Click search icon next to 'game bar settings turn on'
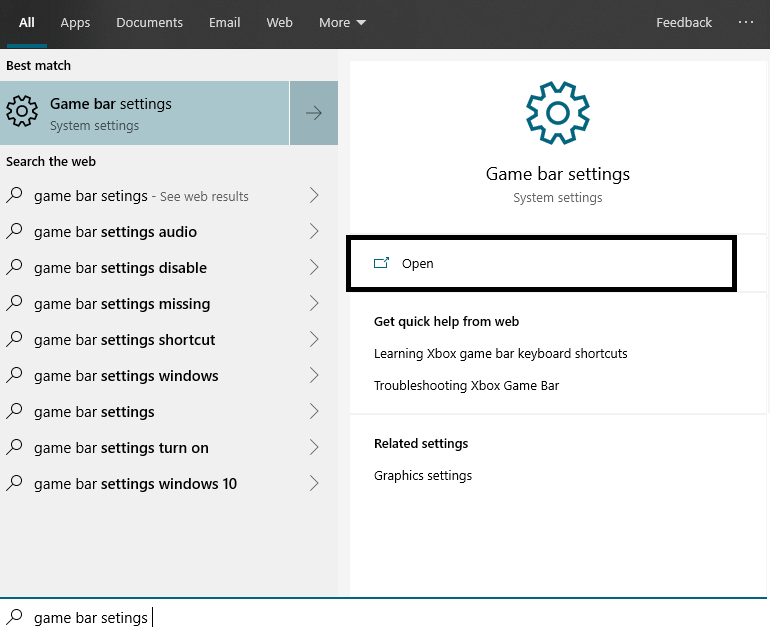The image size is (770, 631). tap(15, 447)
